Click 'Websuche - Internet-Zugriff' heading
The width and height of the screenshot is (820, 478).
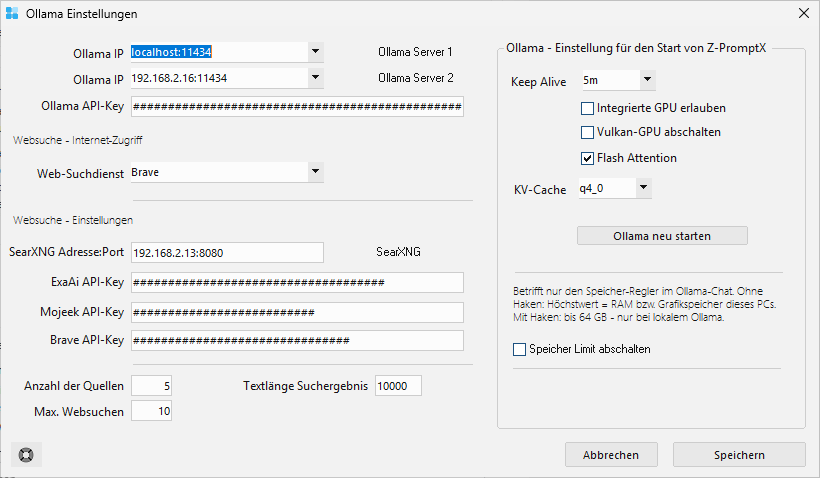(x=77, y=140)
